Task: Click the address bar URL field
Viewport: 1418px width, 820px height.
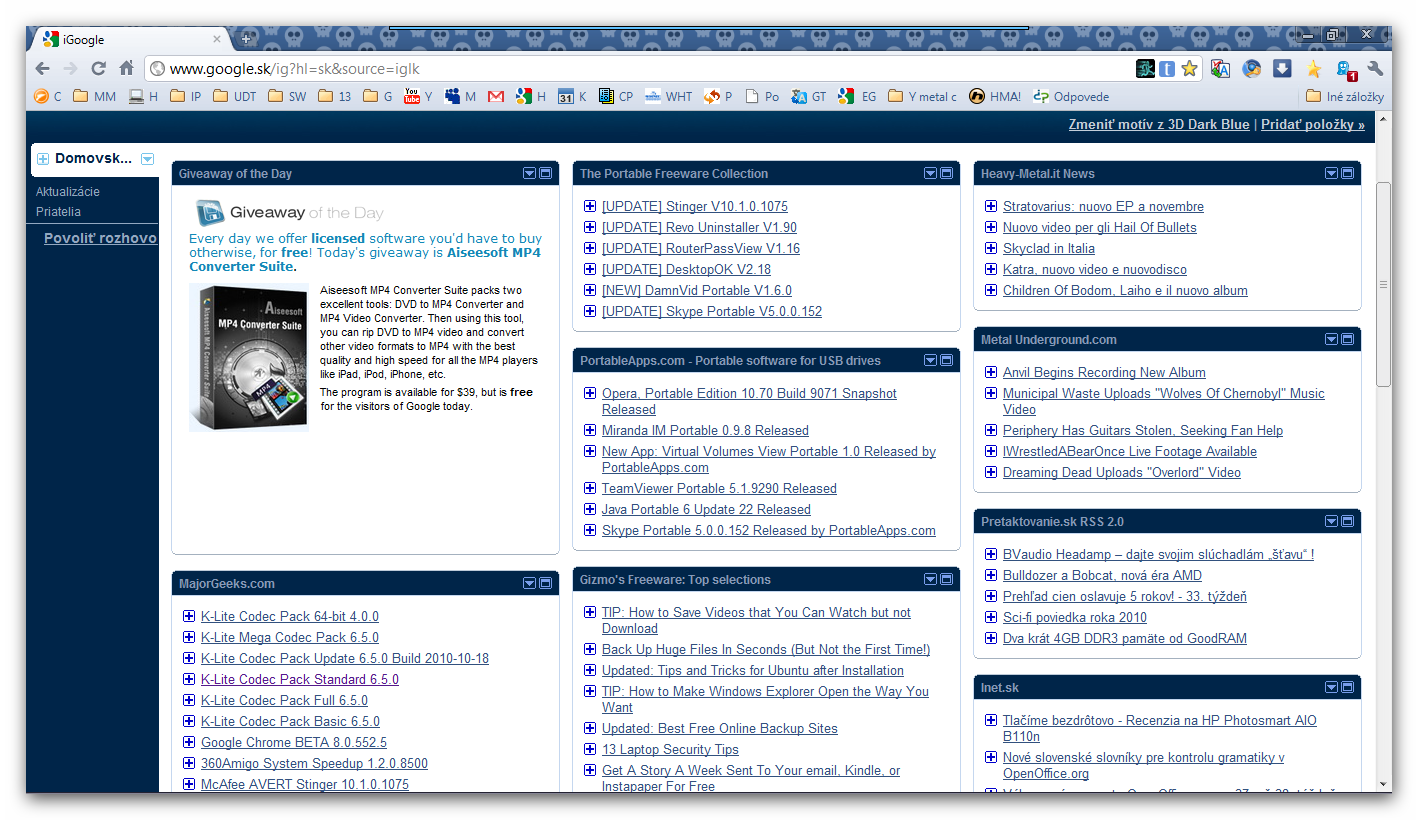Action: [x=640, y=69]
